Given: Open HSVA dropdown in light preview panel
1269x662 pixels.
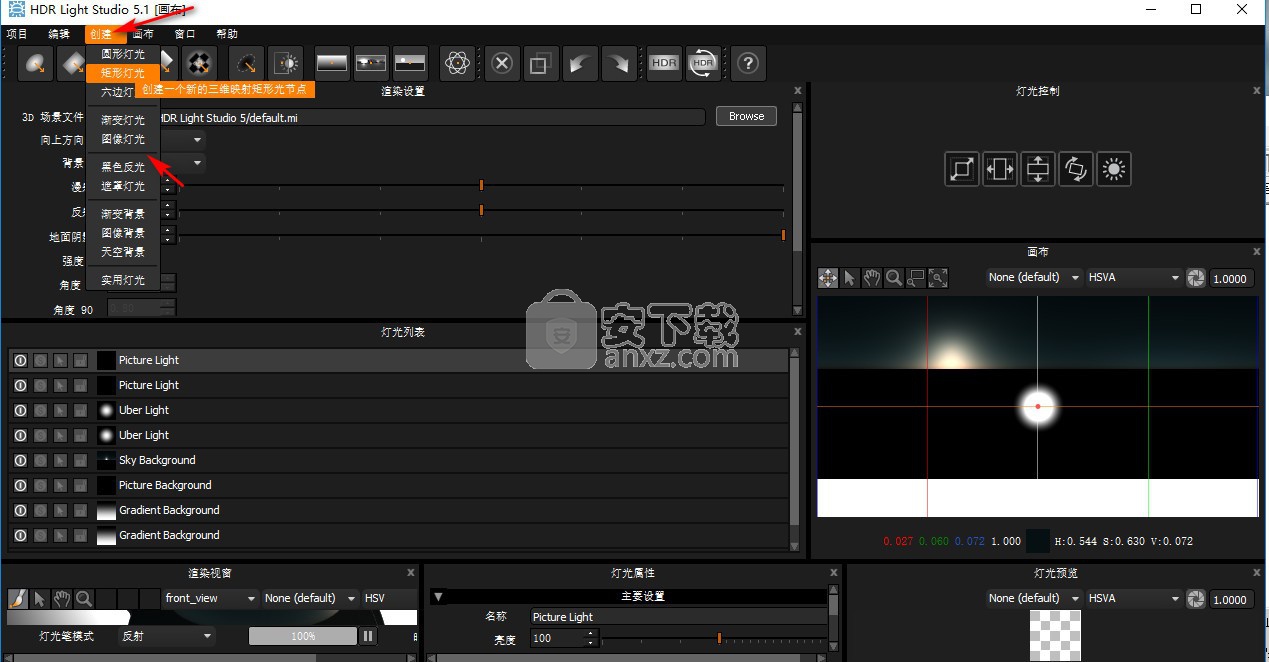Looking at the screenshot, I should click(1135, 598).
